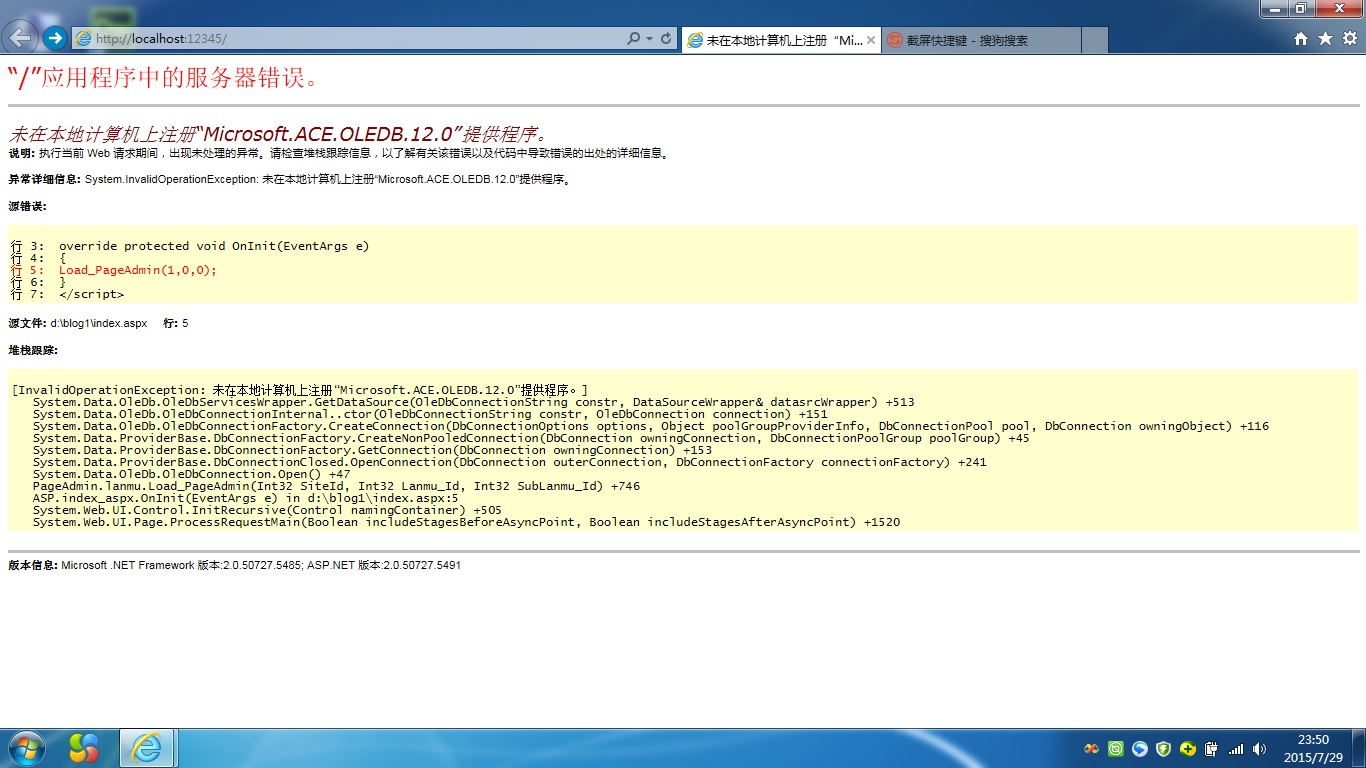This screenshot has height=768, width=1366.
Task: Open the Windows Start menu
Action: [x=25, y=747]
